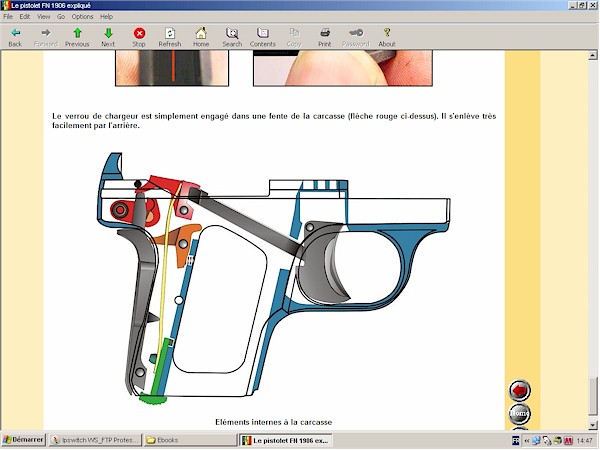Click the round red back-arrow page button
The image size is (600, 450).
pyautogui.click(x=520, y=391)
